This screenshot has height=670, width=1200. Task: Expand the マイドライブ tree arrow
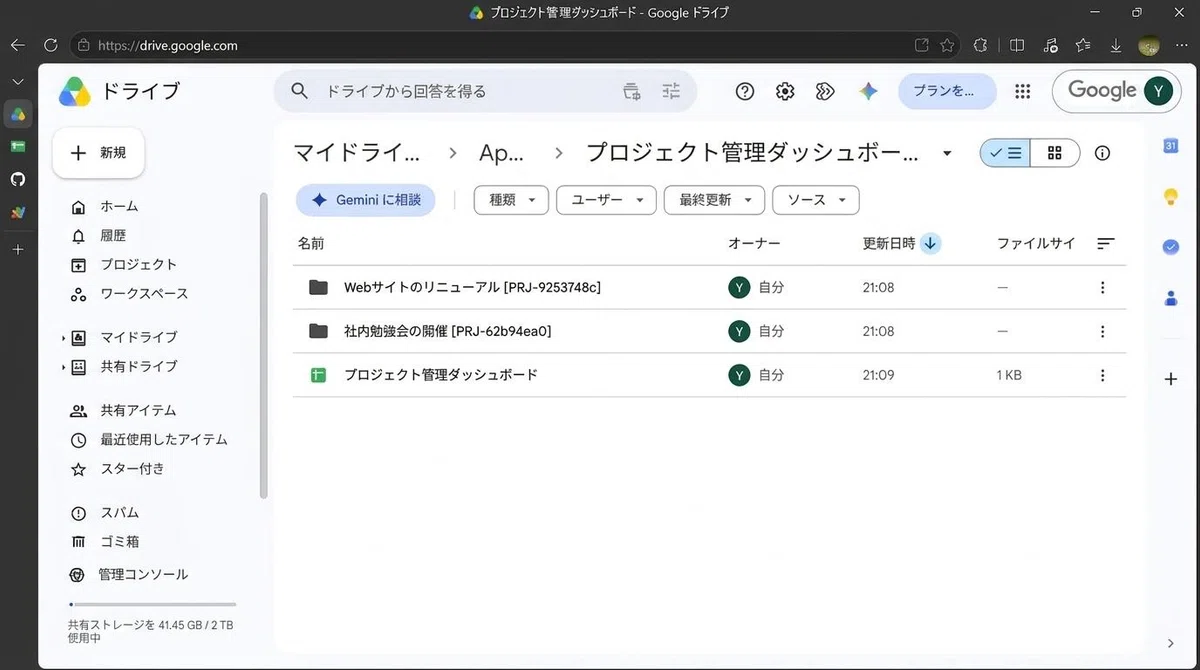pos(64,338)
